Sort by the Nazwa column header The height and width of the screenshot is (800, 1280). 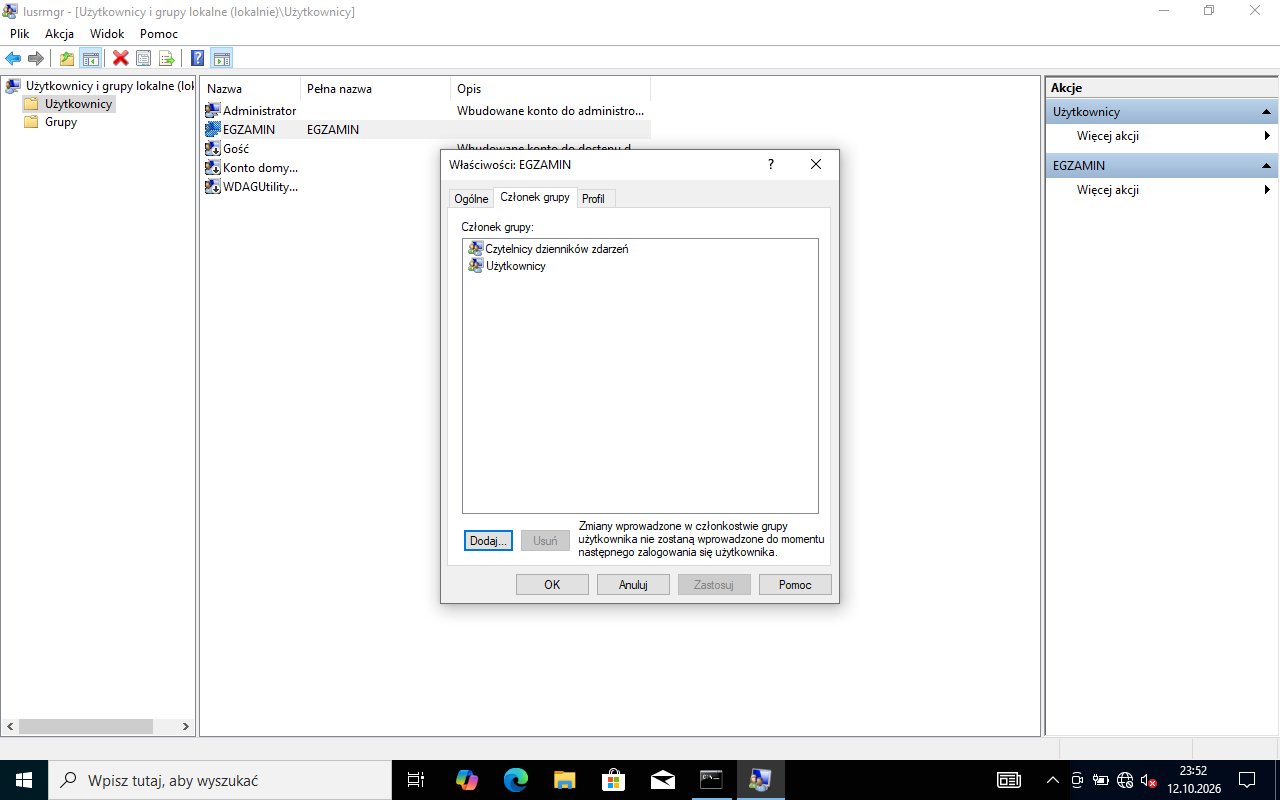coord(250,89)
